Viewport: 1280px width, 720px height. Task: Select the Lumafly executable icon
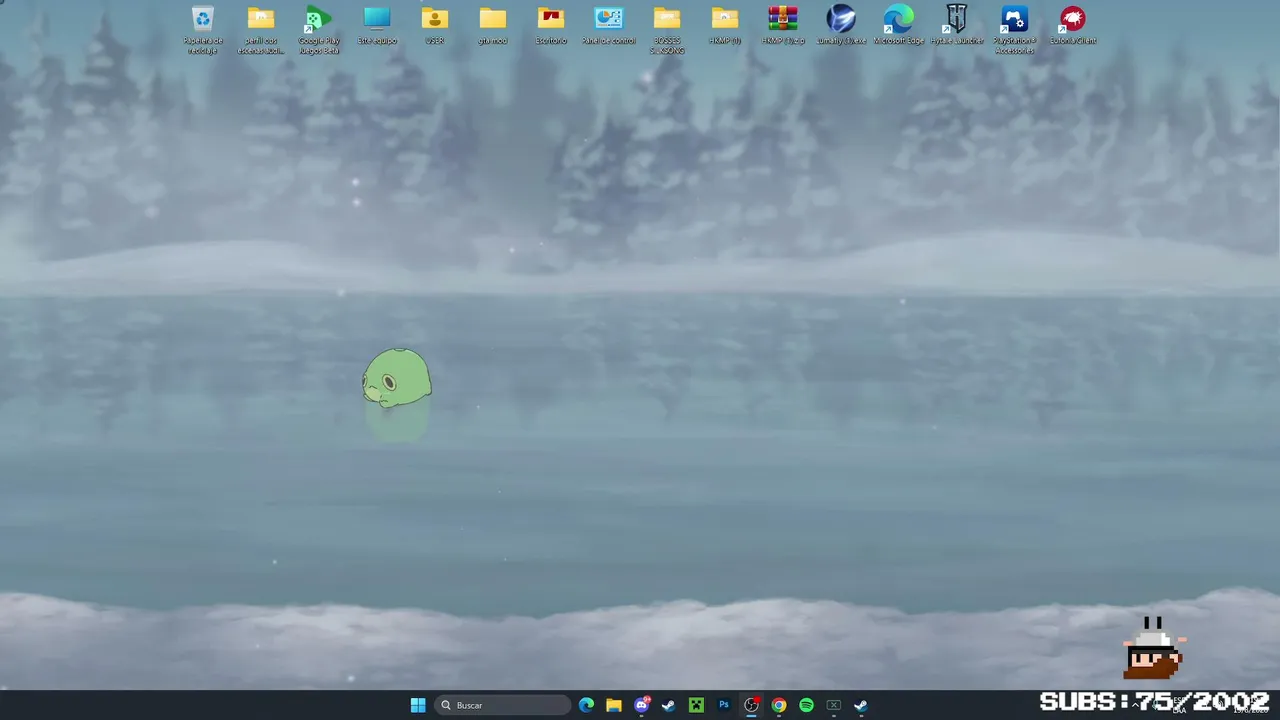(840, 25)
